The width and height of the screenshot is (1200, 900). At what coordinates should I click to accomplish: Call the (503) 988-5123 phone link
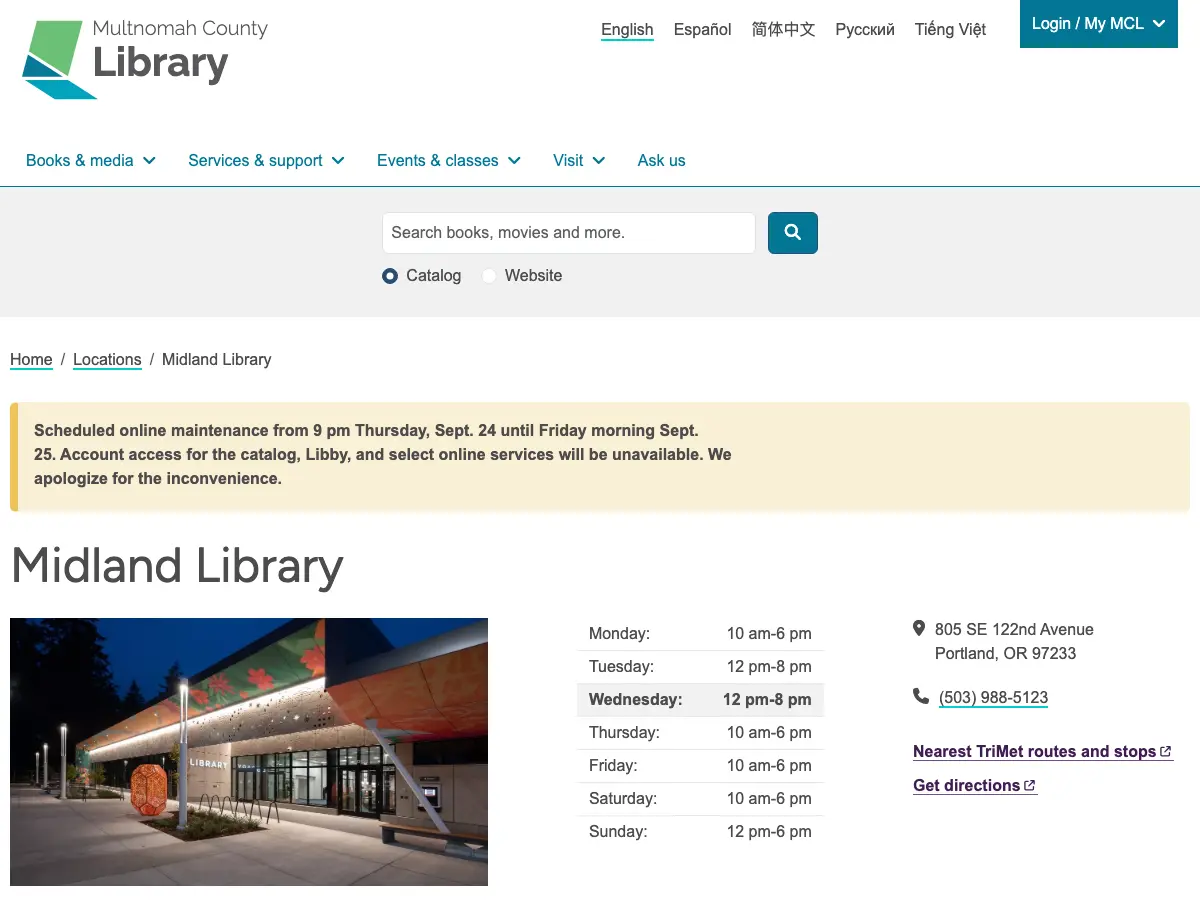[993, 698]
